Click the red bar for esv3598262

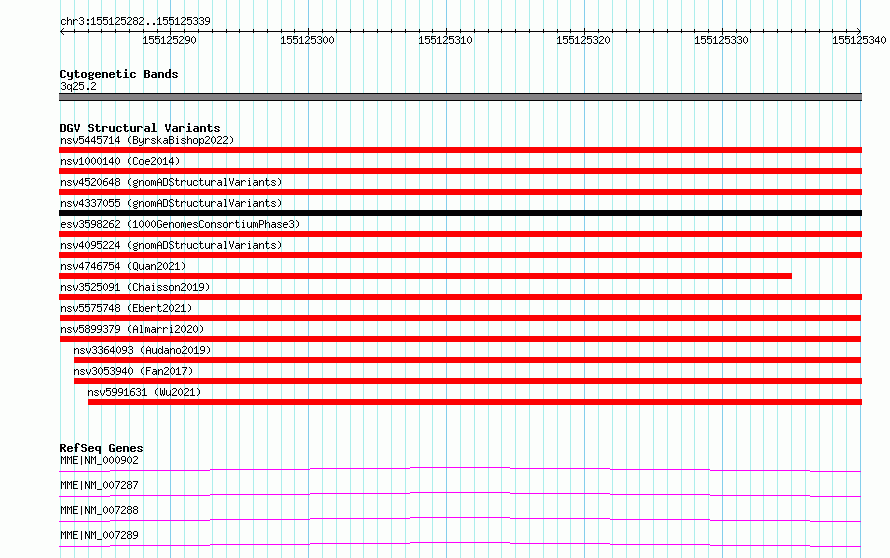click(460, 234)
